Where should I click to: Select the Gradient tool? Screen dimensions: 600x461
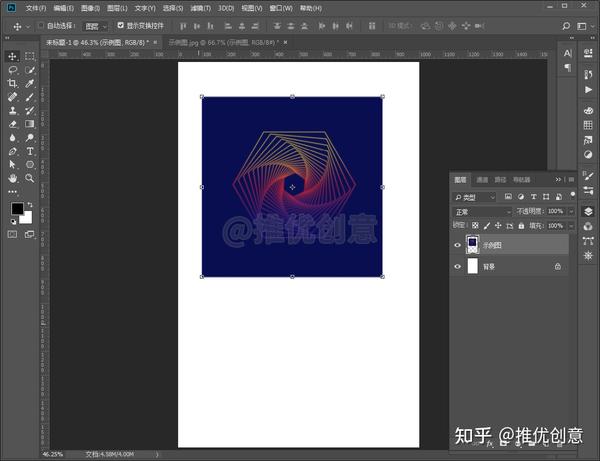(x=29, y=124)
